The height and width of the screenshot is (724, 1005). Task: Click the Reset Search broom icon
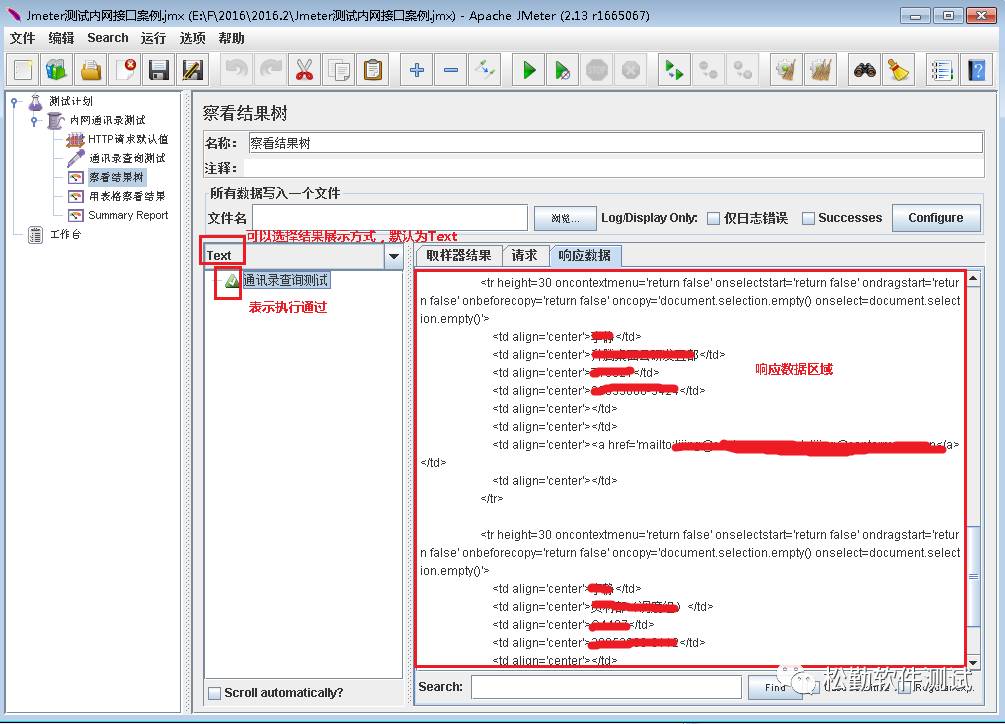click(x=899, y=70)
